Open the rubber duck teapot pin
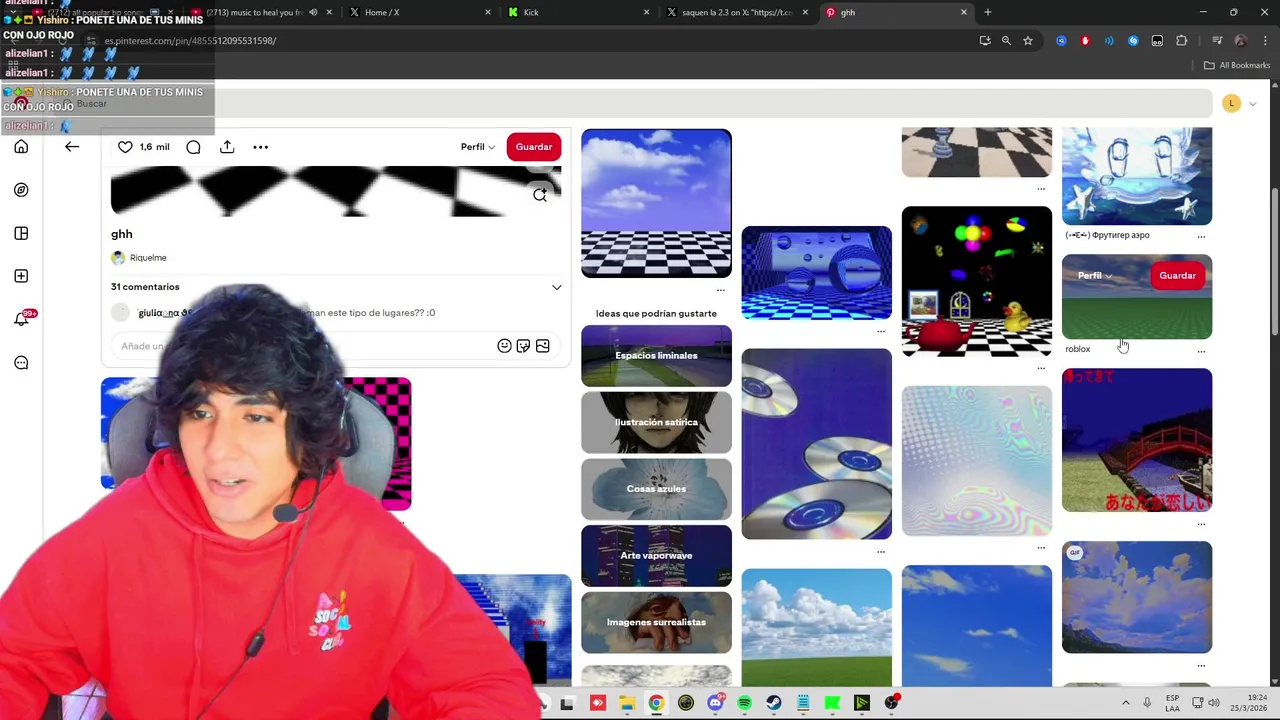1280x720 pixels. (977, 282)
